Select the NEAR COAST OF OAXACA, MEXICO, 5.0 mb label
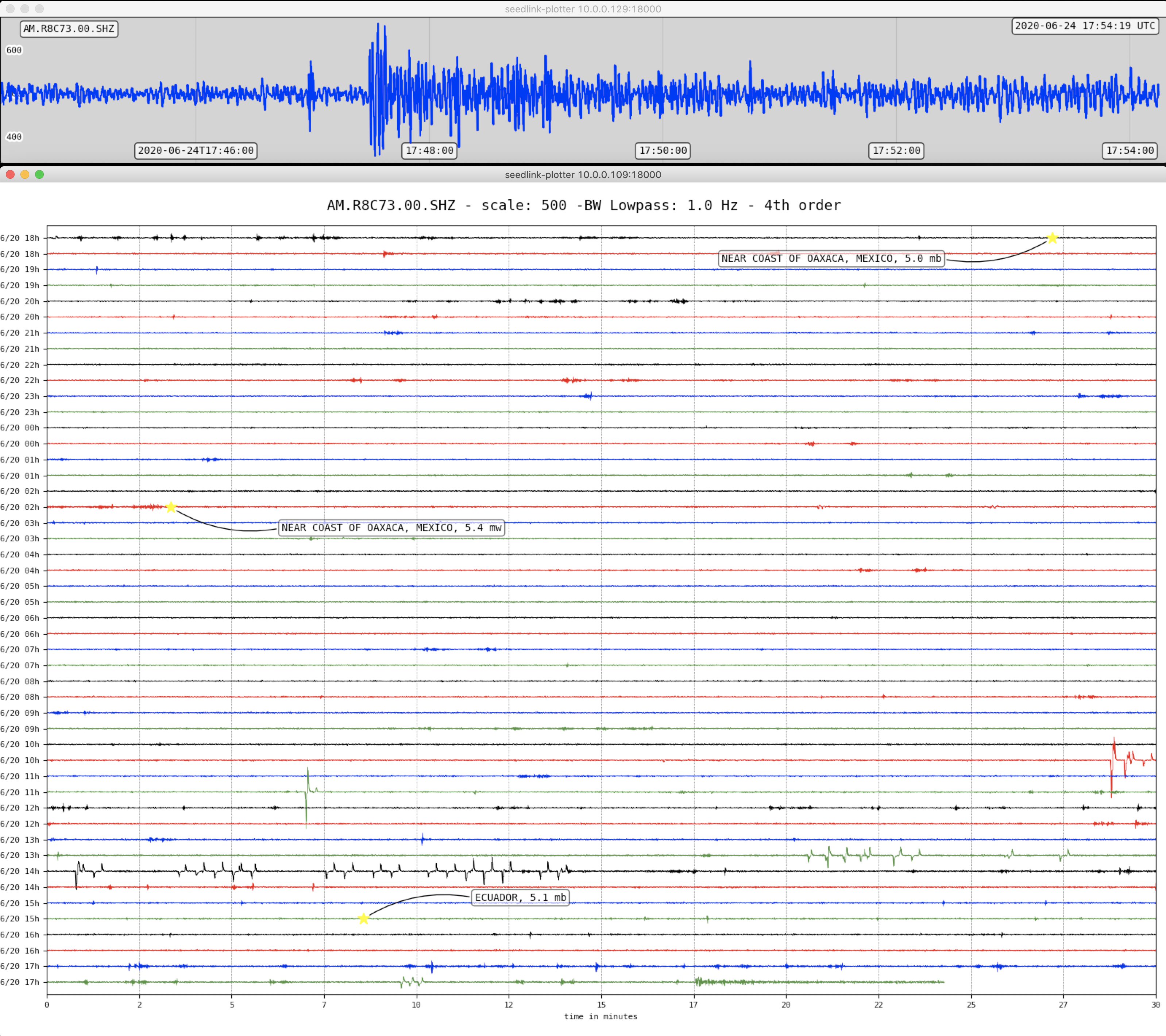The width and height of the screenshot is (1166, 1036). [831, 258]
